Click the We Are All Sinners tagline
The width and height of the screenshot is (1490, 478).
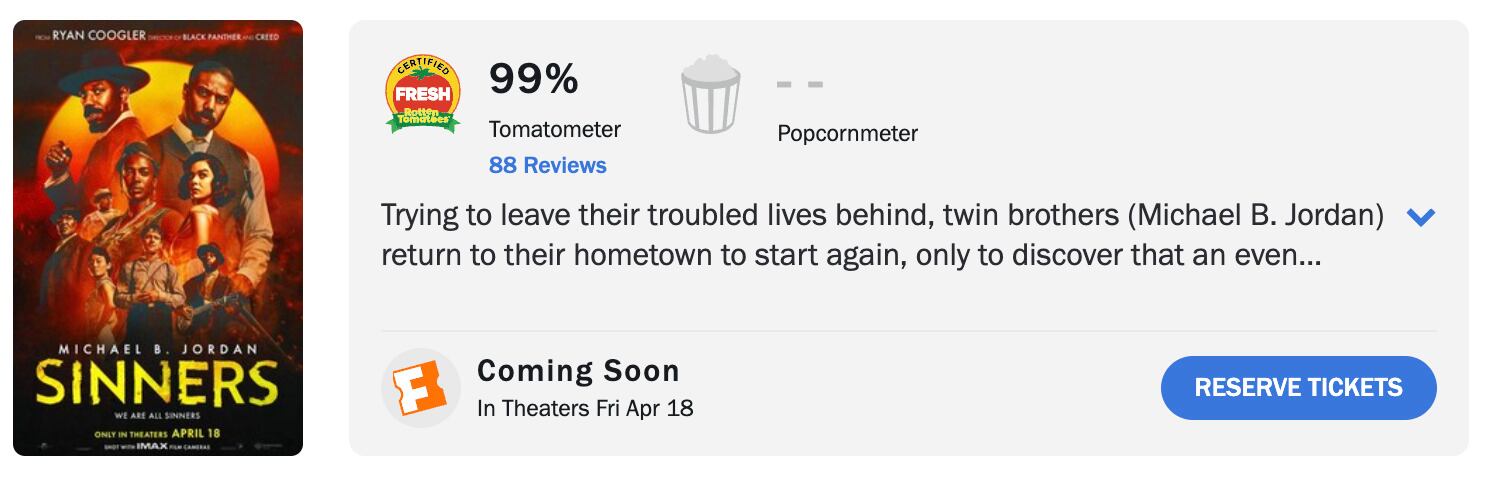(x=158, y=415)
